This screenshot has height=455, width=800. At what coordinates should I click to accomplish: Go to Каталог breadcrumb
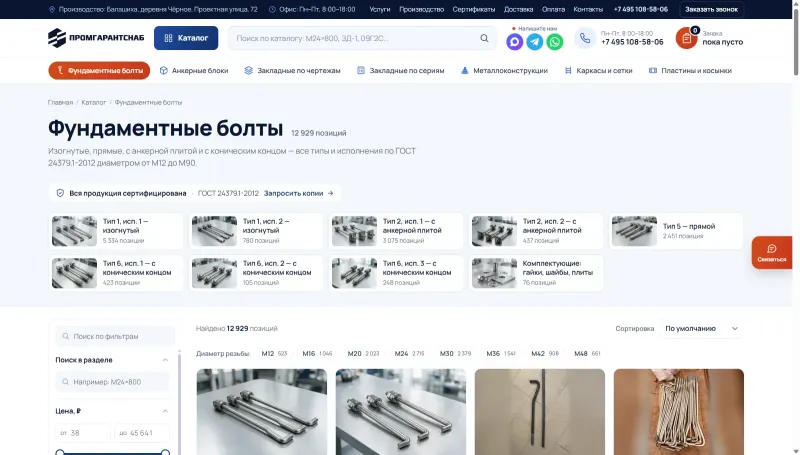coord(93,103)
